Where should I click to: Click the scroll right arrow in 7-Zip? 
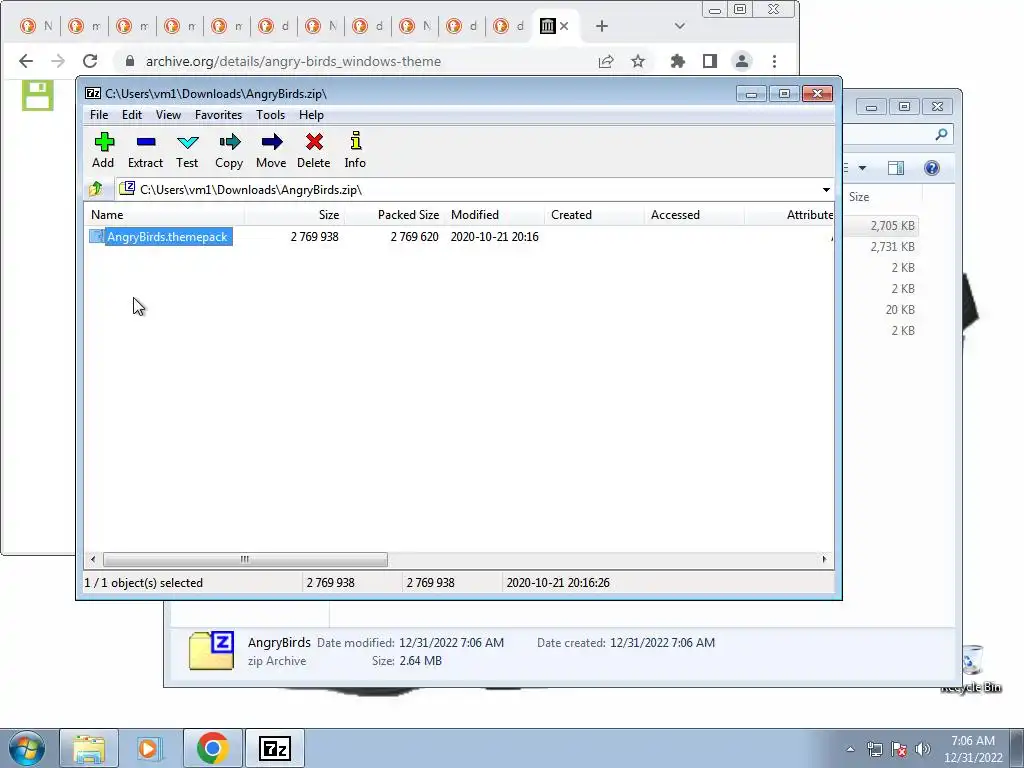coord(824,560)
